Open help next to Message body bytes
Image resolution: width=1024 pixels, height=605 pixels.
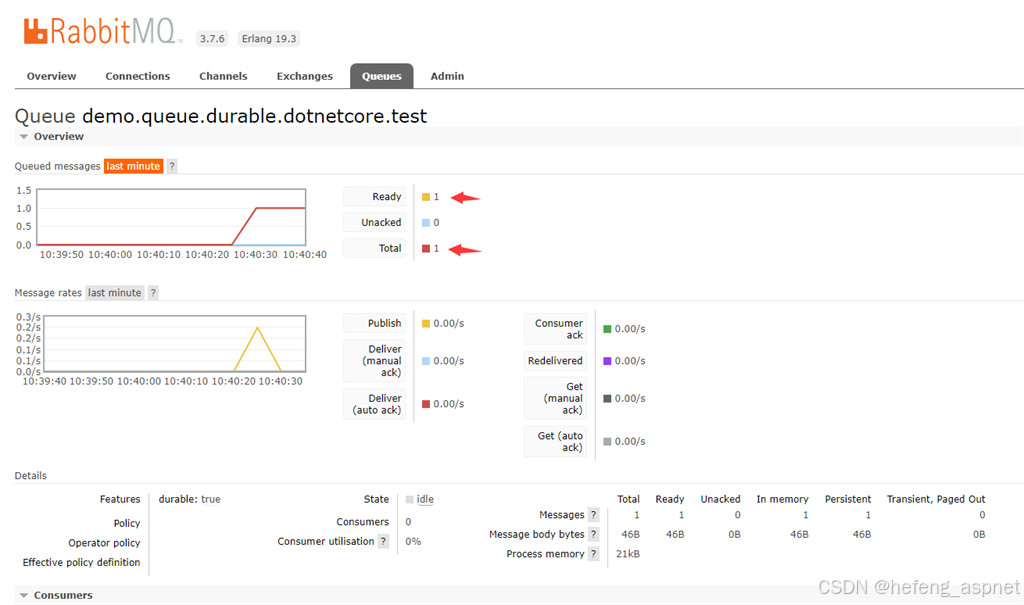(x=594, y=534)
